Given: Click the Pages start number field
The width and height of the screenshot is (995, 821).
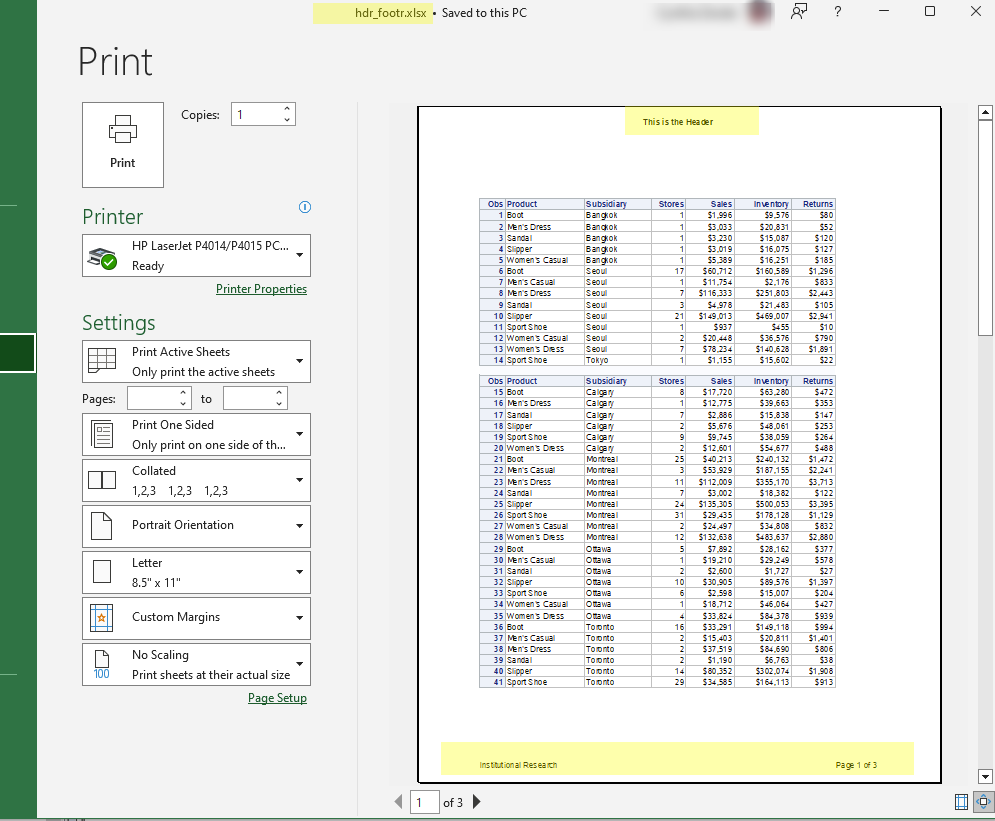Looking at the screenshot, I should click(152, 398).
